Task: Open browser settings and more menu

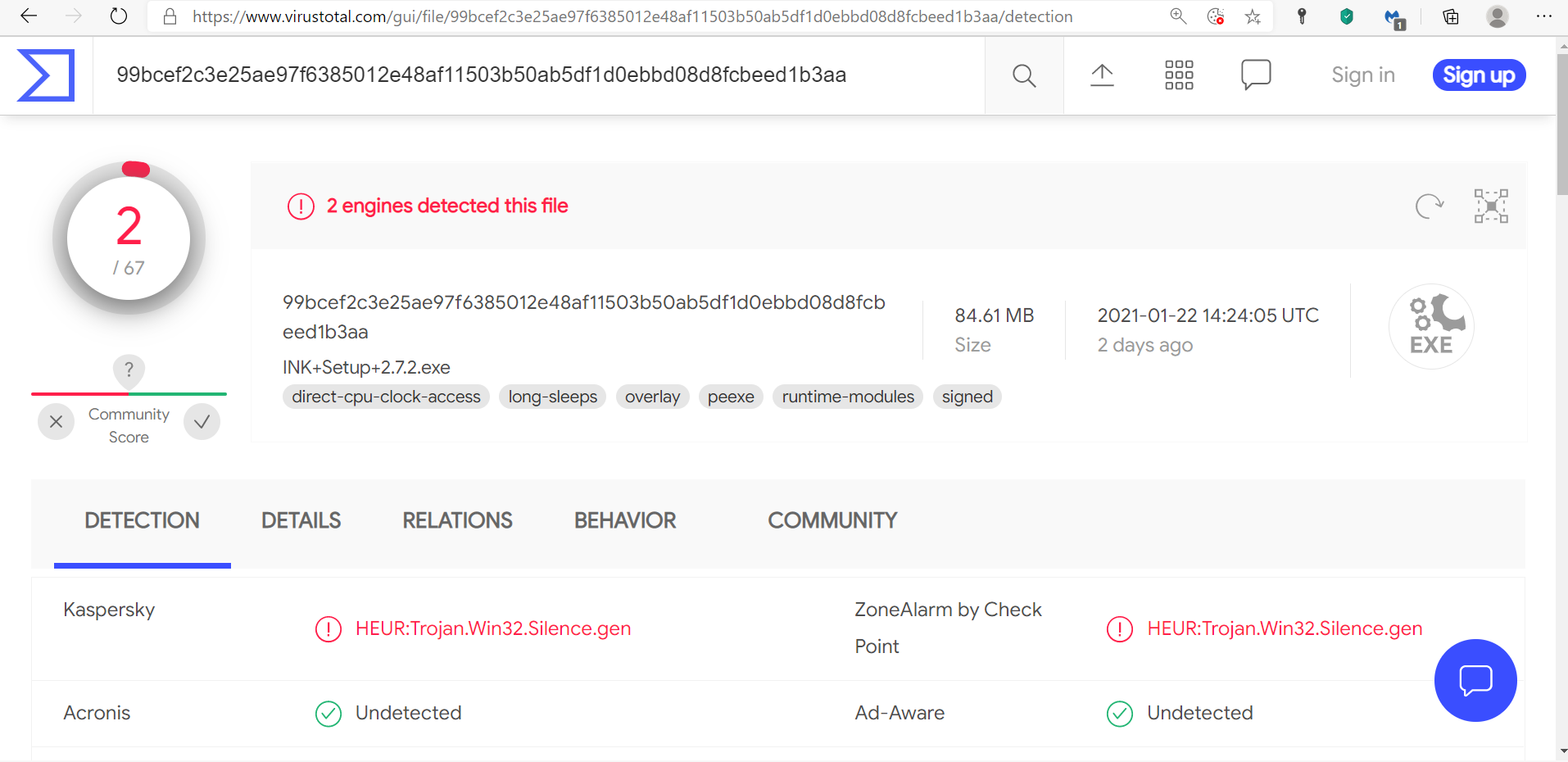Action: (x=1544, y=16)
